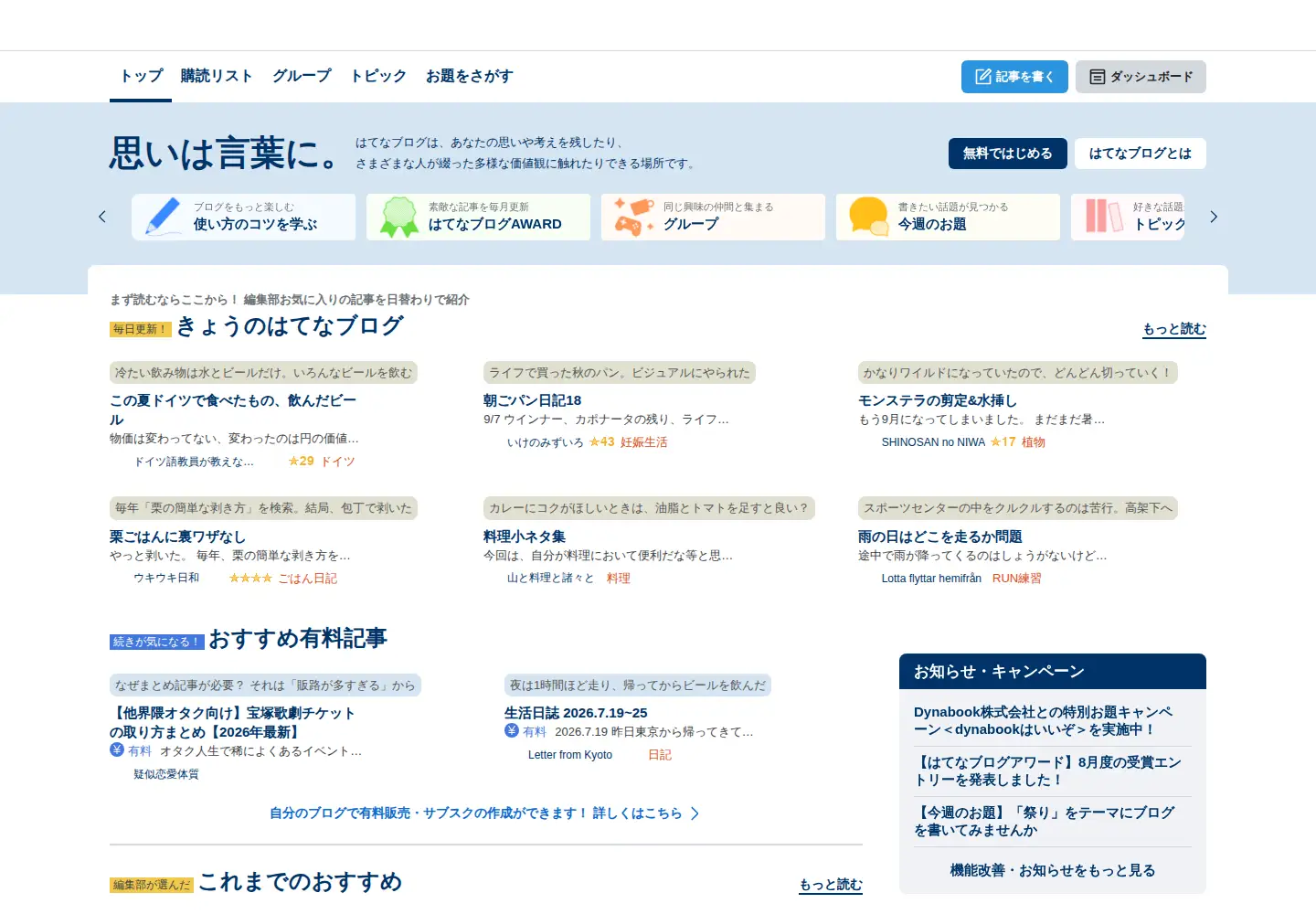
Task: Click the yen paid icon for 生活日誌 article
Action: pos(512,730)
